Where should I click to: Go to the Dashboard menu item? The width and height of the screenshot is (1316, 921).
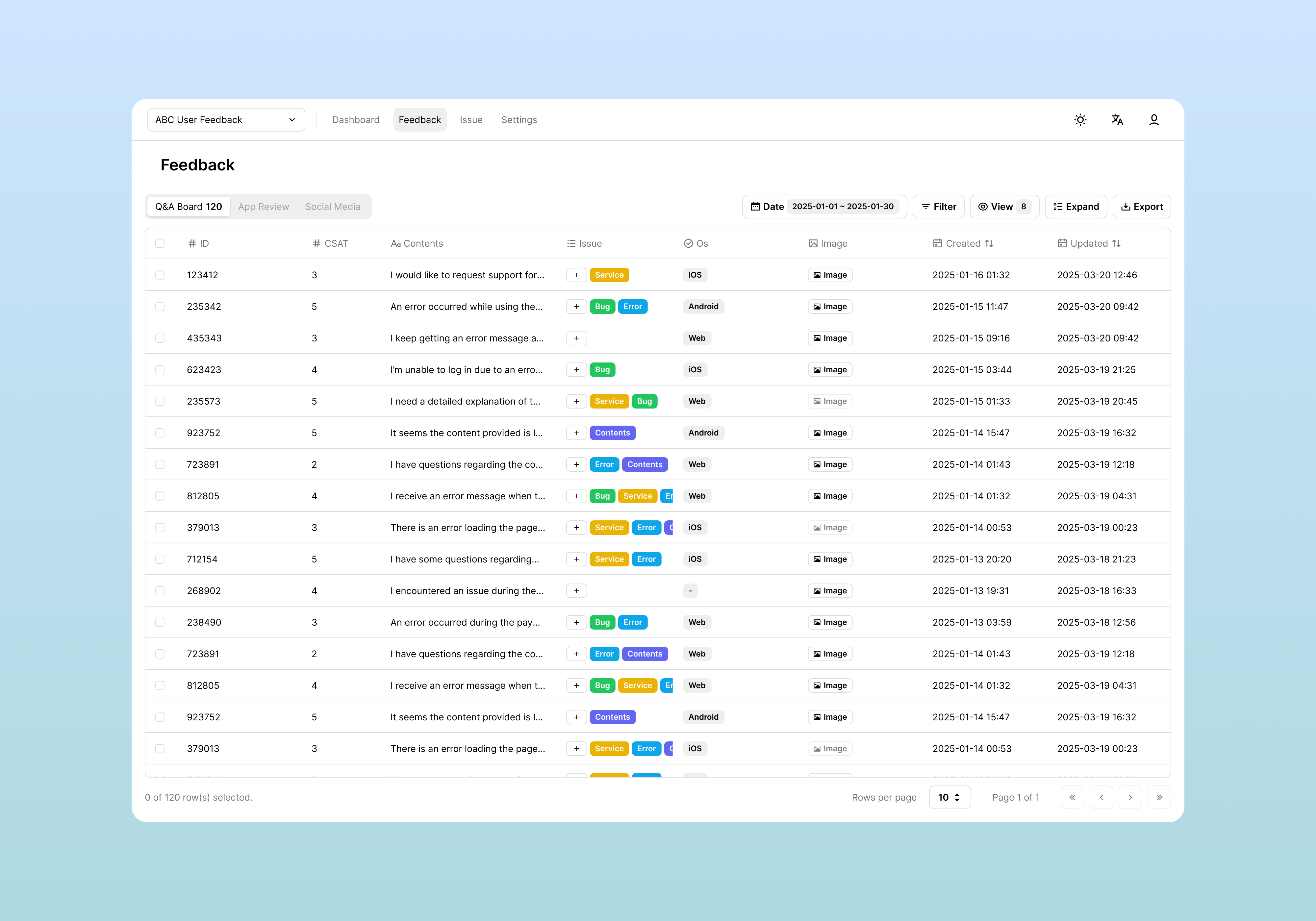click(x=355, y=120)
